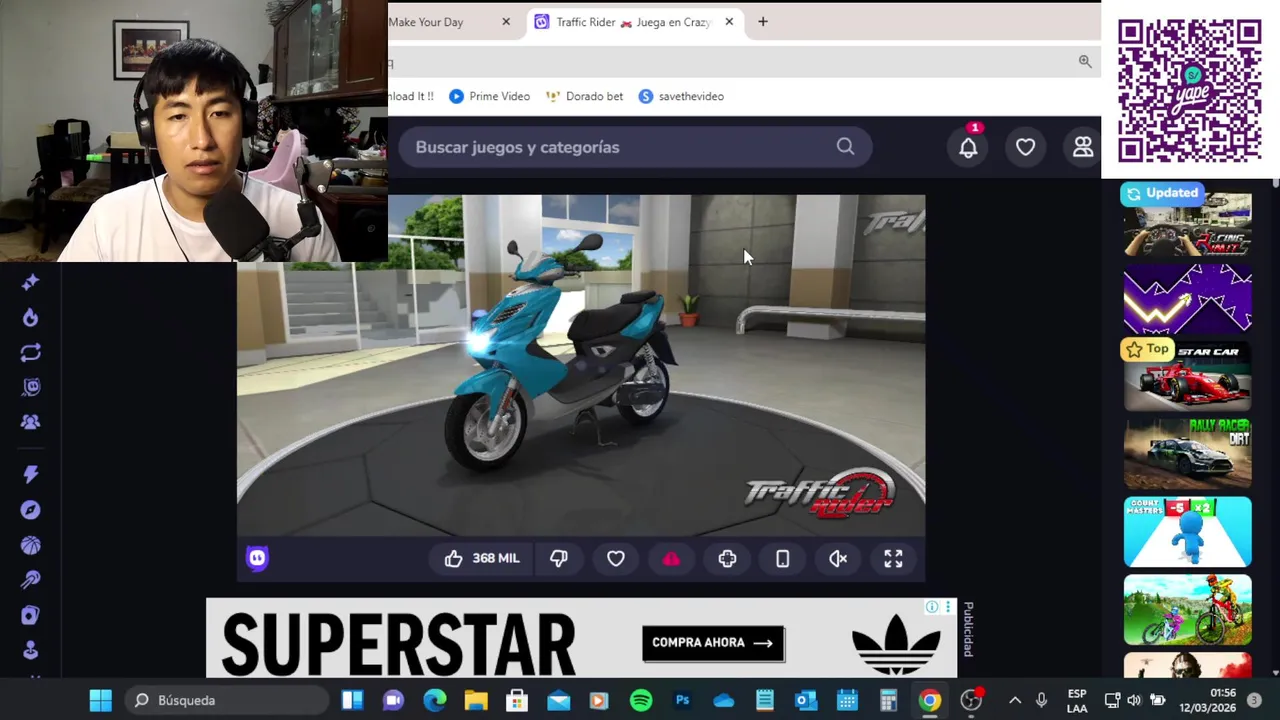Viewport: 1280px width, 720px height.
Task: Open the loop-arrows Updated sidebar icon
Action: tap(30, 352)
